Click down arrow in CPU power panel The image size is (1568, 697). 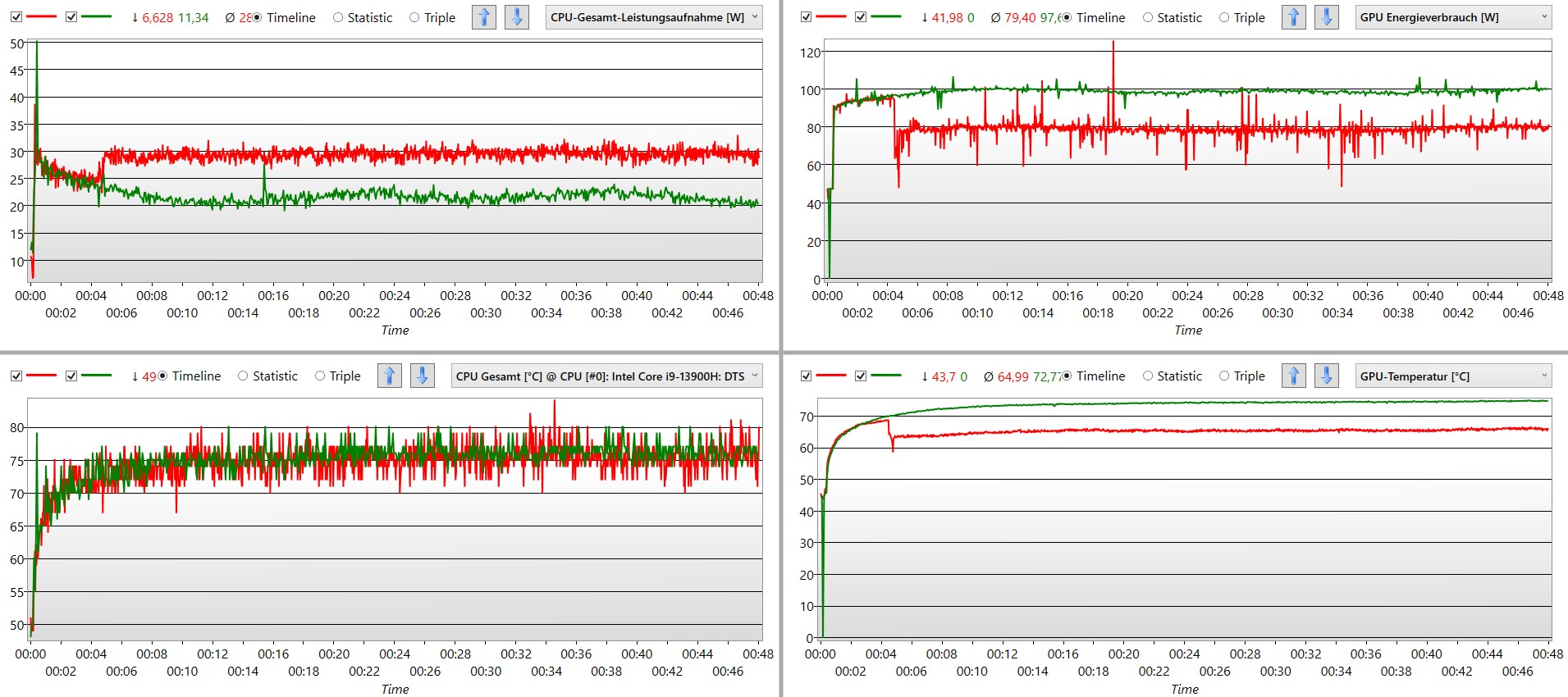[x=516, y=17]
